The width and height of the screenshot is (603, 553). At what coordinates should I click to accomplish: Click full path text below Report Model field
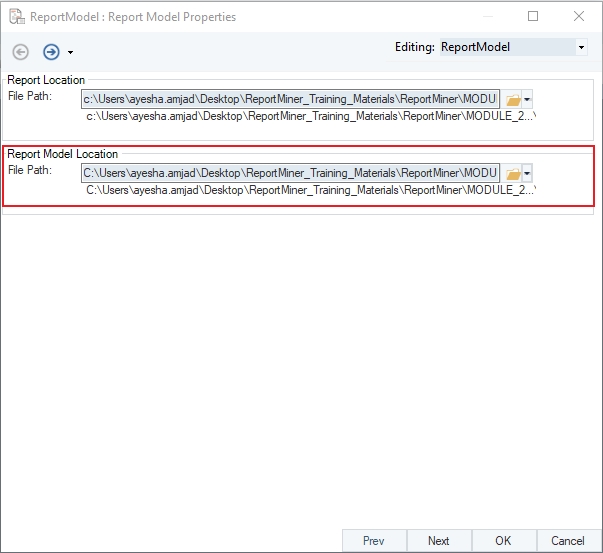[310, 190]
